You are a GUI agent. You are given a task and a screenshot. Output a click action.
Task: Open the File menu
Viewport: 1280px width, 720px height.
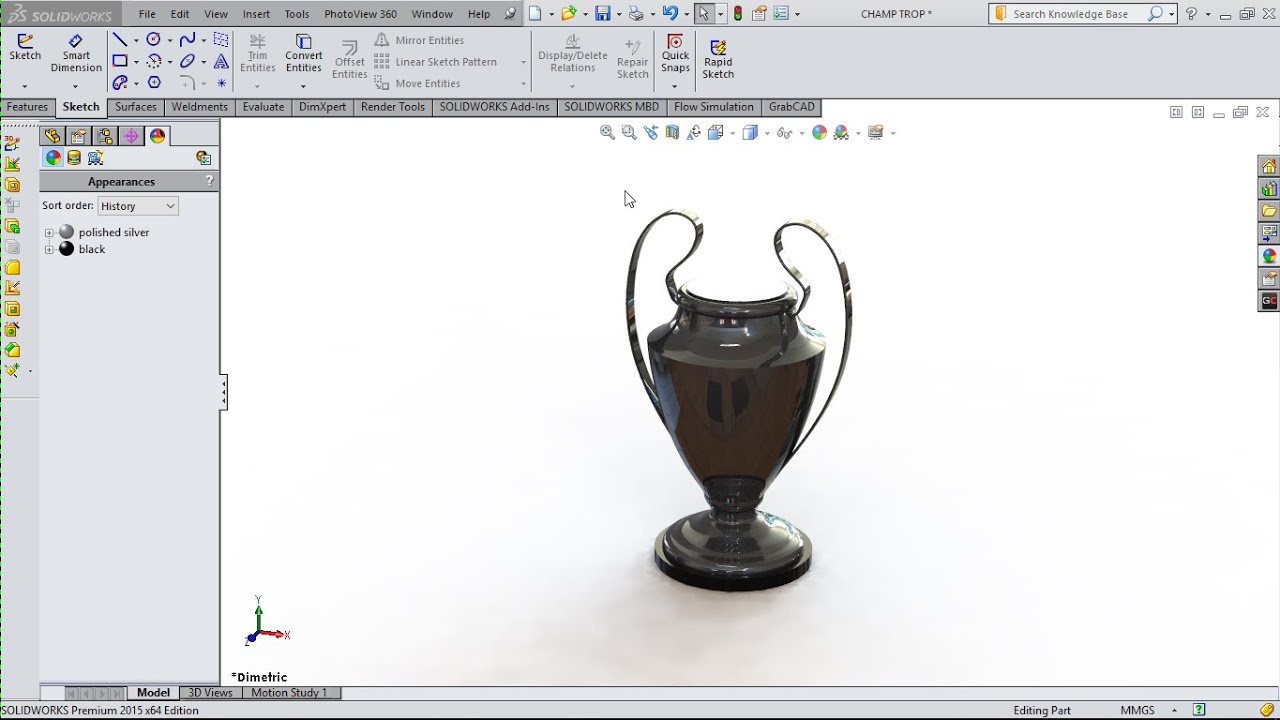tap(147, 14)
